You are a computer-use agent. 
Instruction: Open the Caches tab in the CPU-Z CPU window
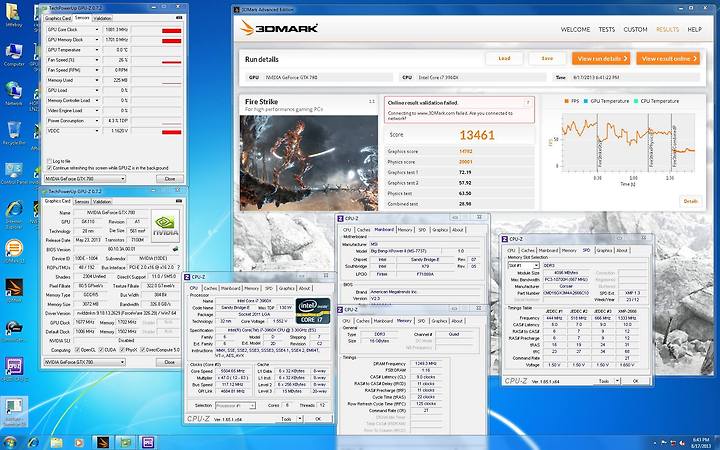coord(210,288)
